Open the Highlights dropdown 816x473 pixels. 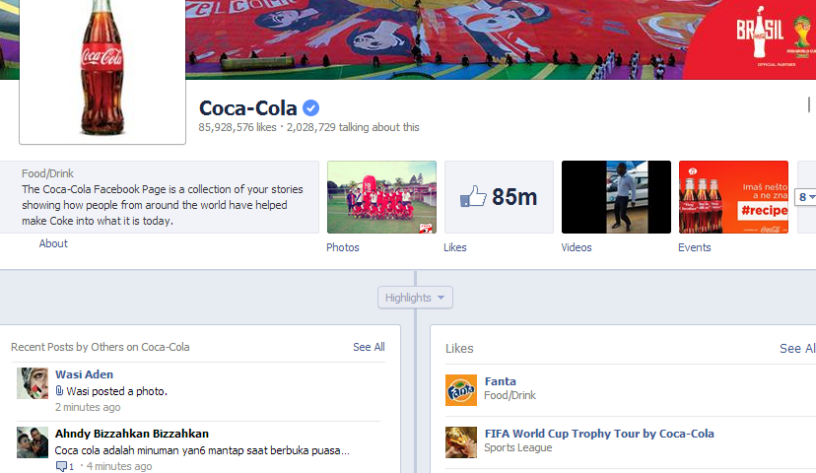point(415,297)
